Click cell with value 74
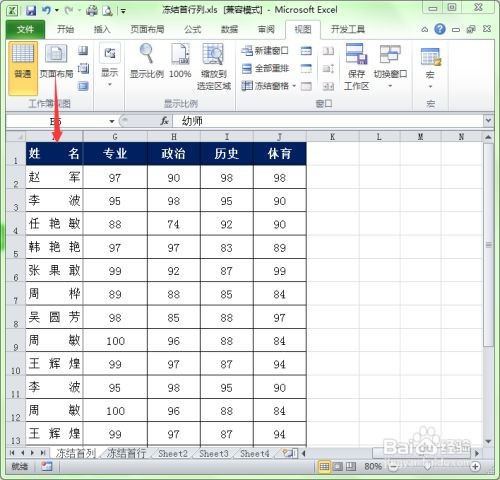The width and height of the screenshot is (500, 480). tap(174, 224)
